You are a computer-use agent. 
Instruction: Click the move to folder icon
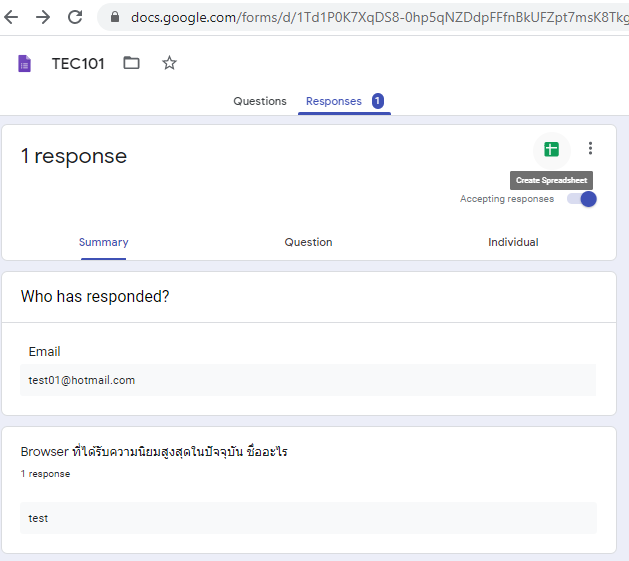131,64
